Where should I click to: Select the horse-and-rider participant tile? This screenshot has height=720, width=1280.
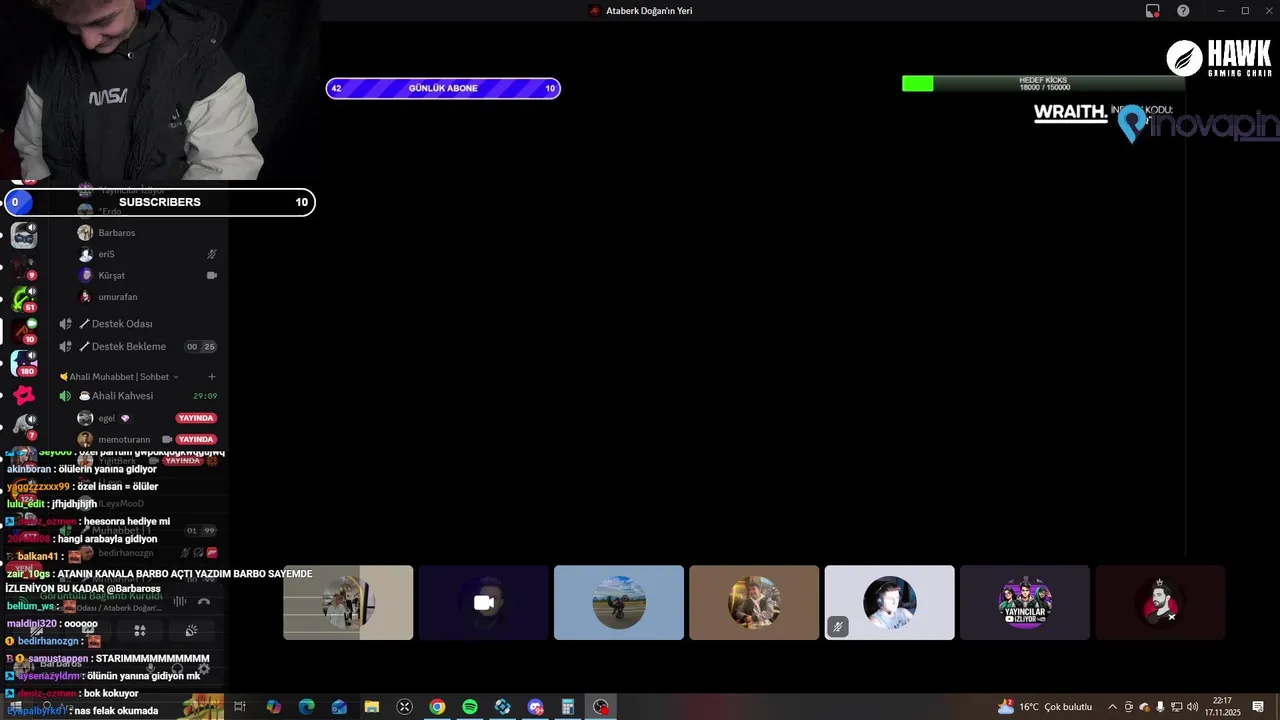[348, 603]
